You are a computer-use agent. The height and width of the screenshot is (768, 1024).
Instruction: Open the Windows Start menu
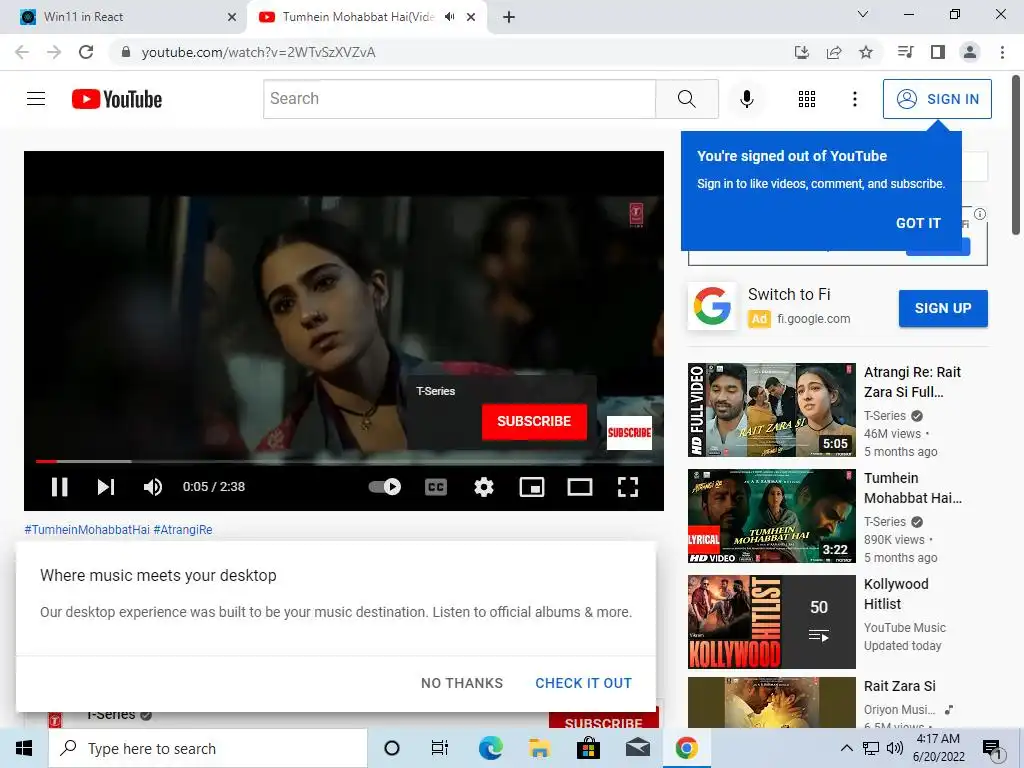pos(24,748)
